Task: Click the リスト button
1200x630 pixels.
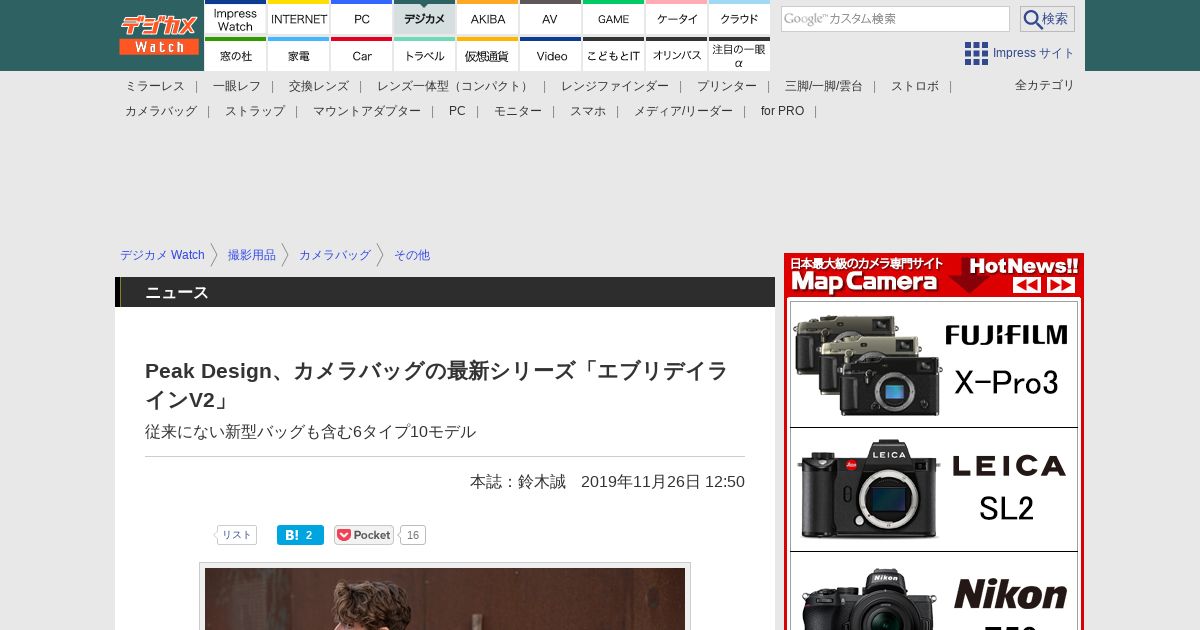Action: 236,535
